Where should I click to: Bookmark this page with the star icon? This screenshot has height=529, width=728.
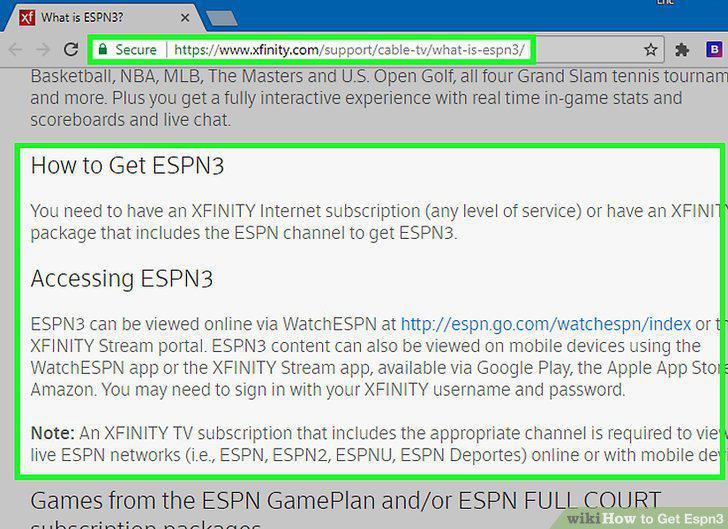click(x=651, y=50)
